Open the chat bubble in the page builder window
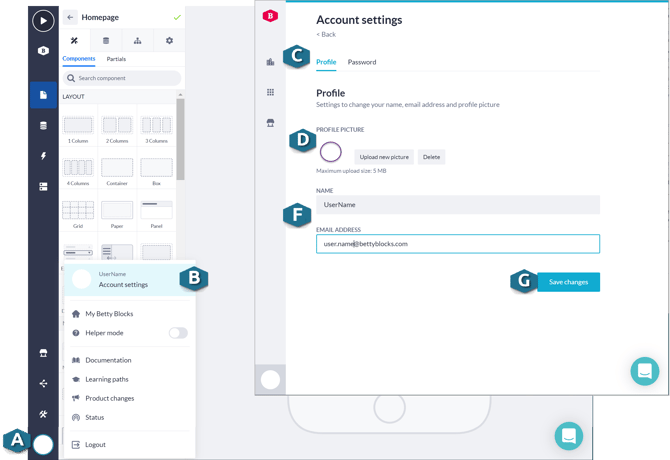The image size is (670, 460). (x=569, y=436)
